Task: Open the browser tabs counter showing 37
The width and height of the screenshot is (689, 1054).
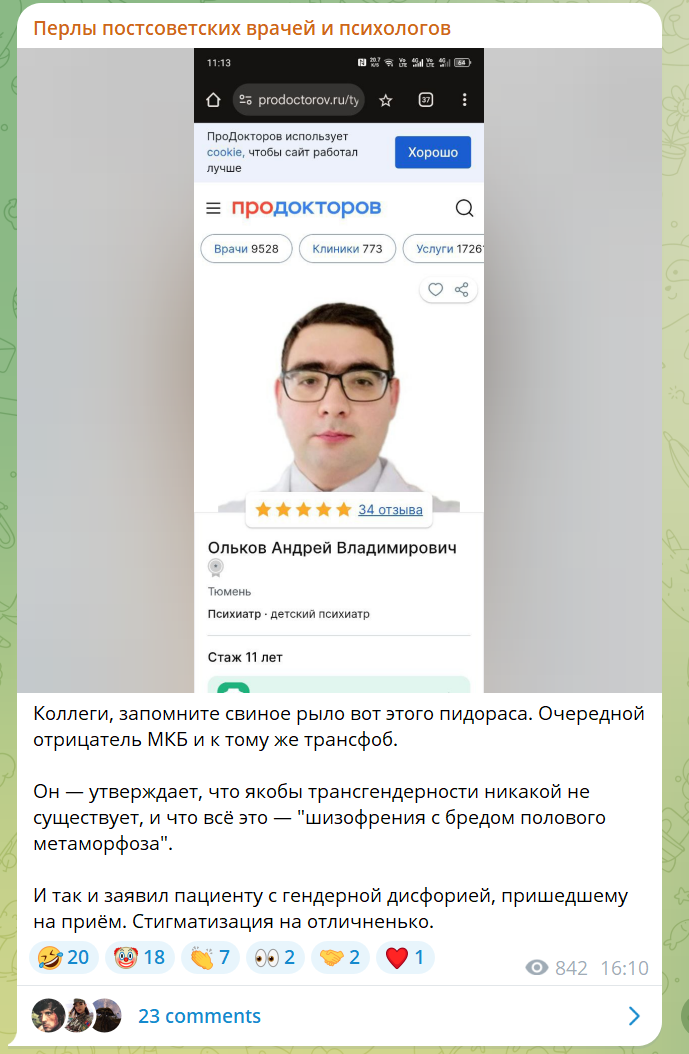Action: (425, 100)
